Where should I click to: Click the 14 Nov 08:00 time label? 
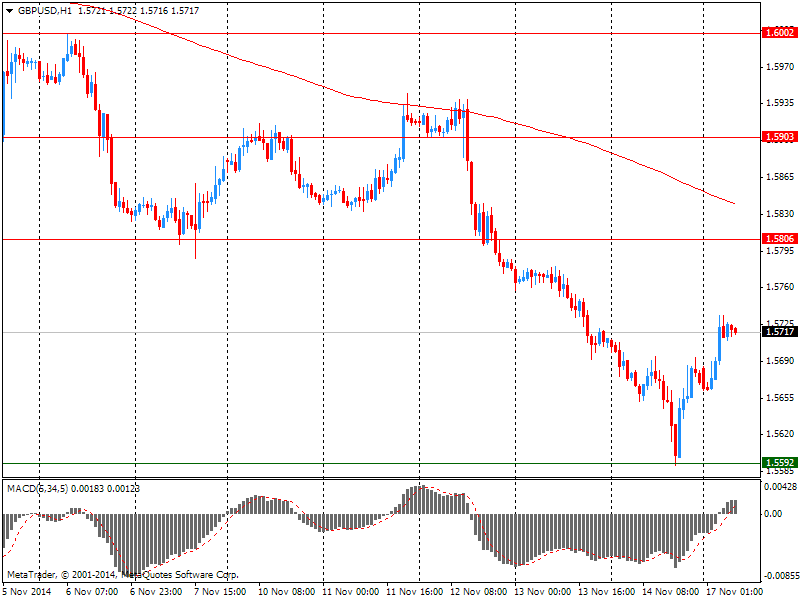point(671,592)
